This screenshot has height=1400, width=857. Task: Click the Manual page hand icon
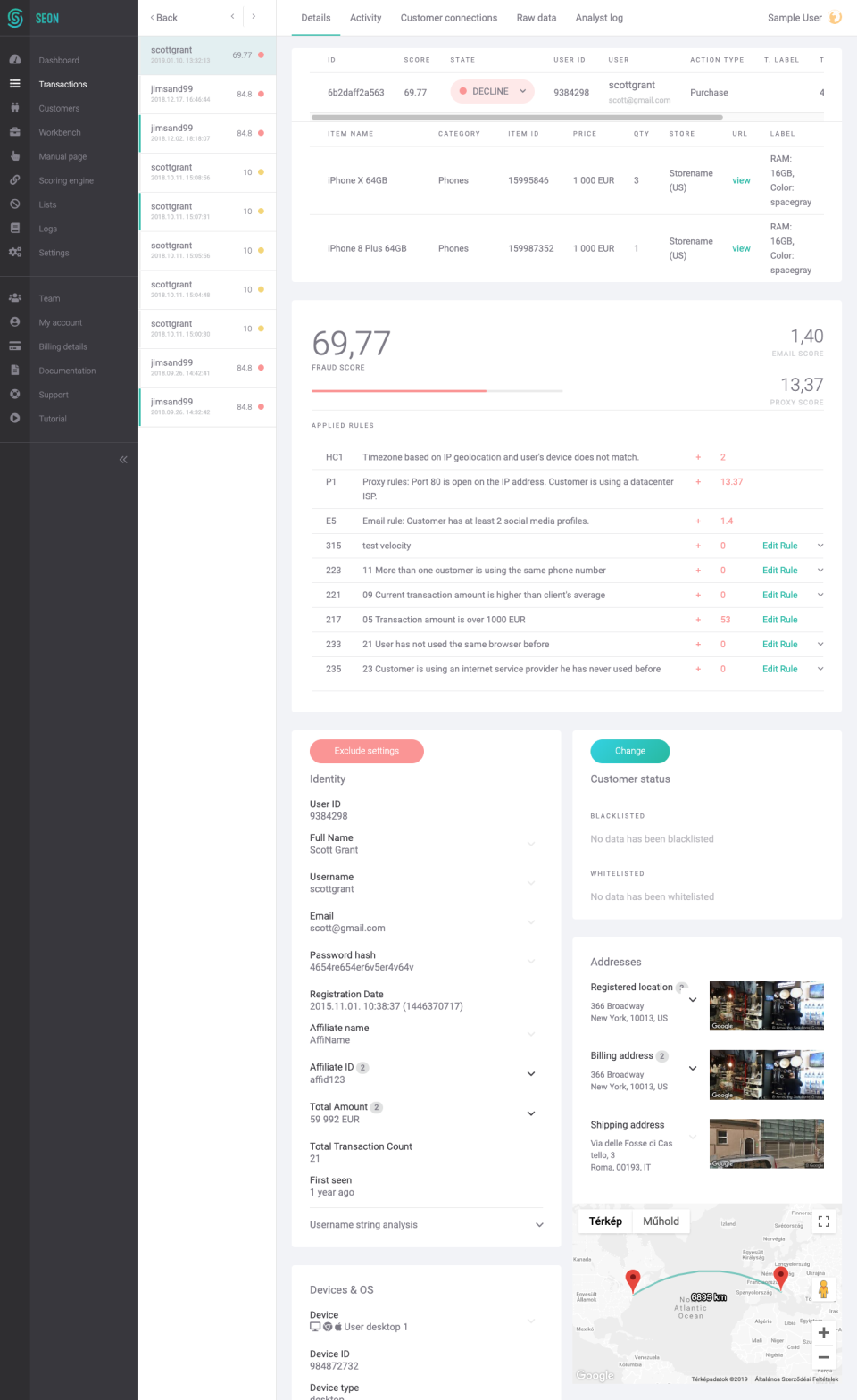(15, 156)
